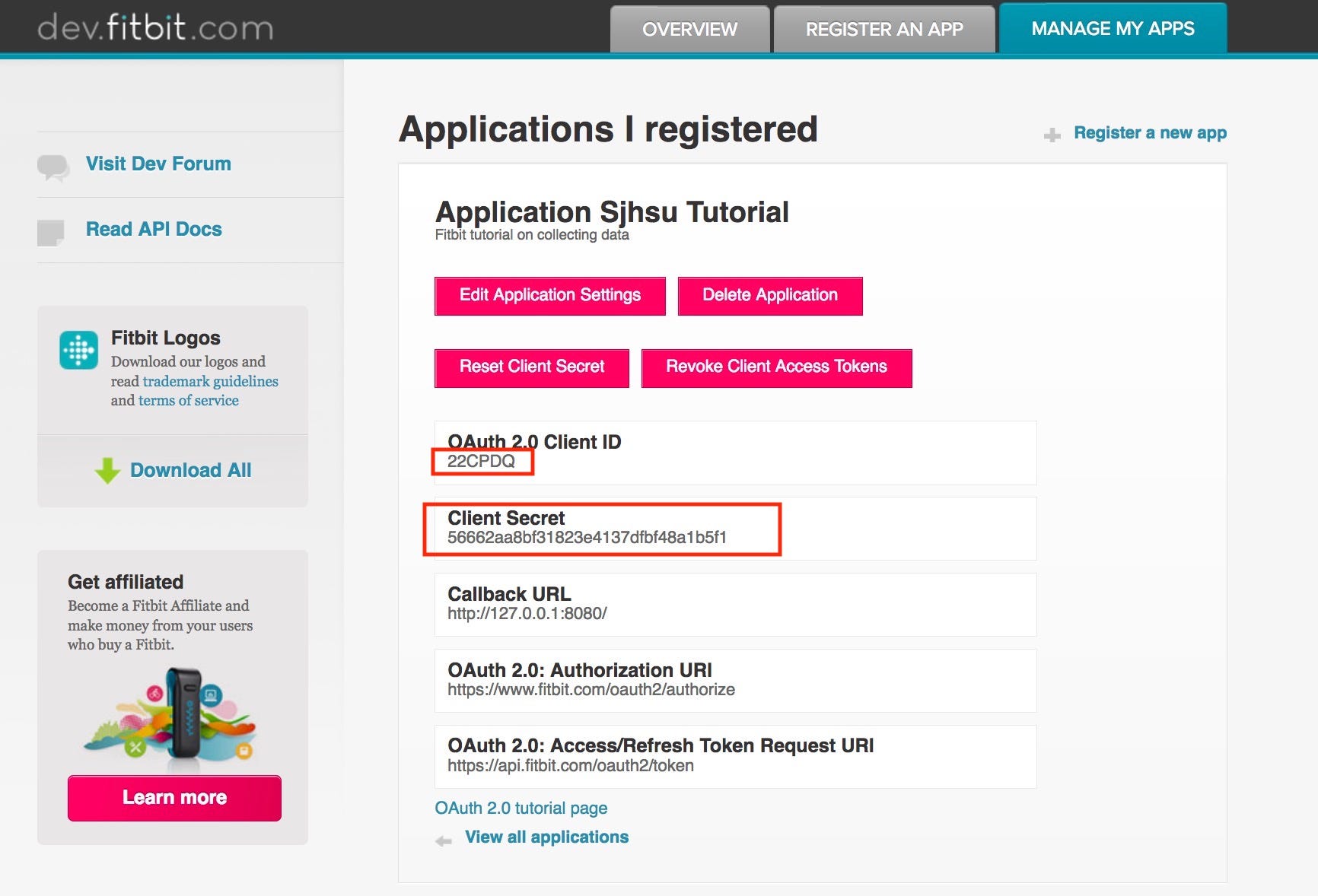Click Revoke Client Access Tokens button
Image resolution: width=1318 pixels, height=896 pixels.
tap(777, 368)
